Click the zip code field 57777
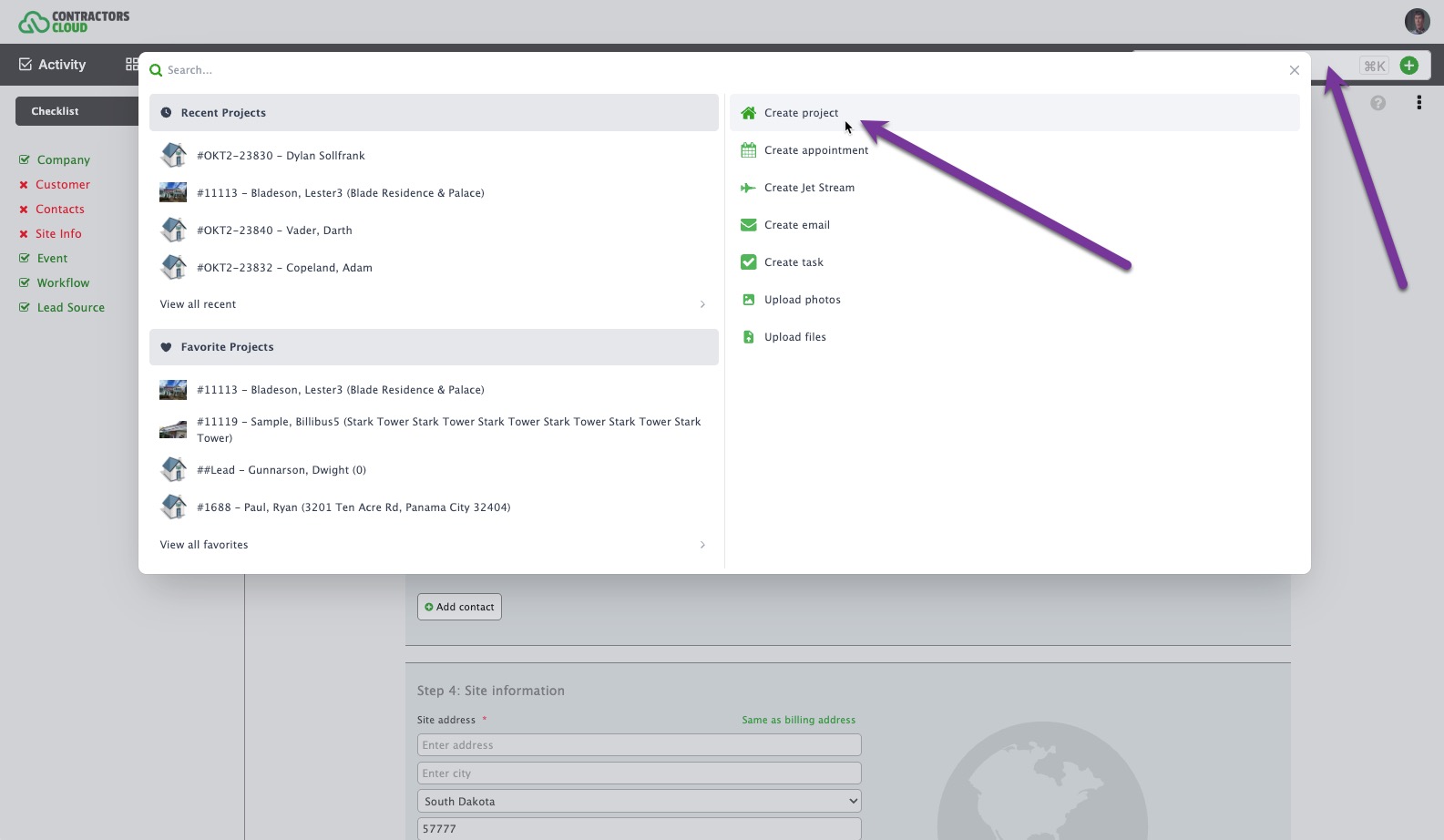 coord(639,828)
